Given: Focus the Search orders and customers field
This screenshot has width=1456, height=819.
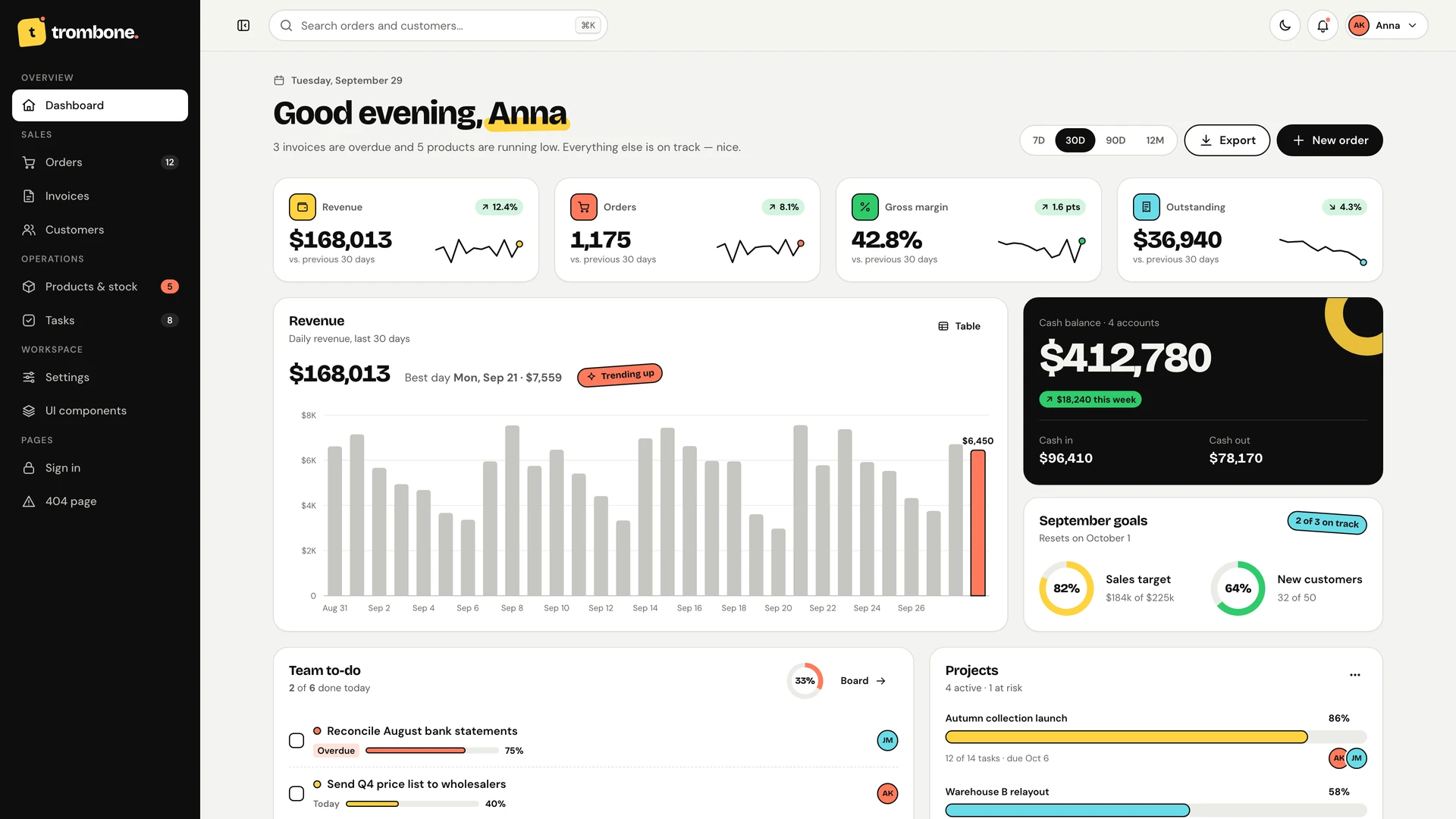Looking at the screenshot, I should pyautogui.click(x=438, y=26).
